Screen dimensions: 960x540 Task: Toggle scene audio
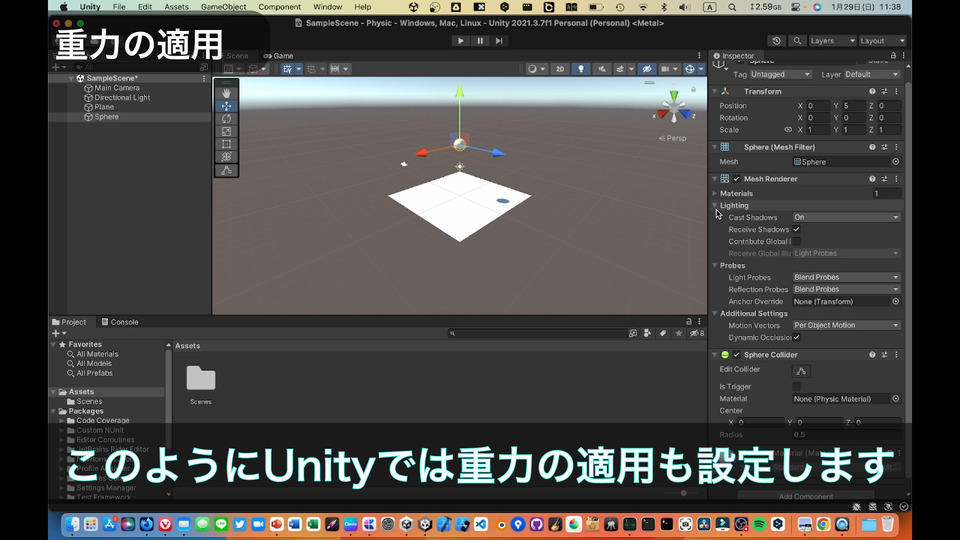click(602, 69)
